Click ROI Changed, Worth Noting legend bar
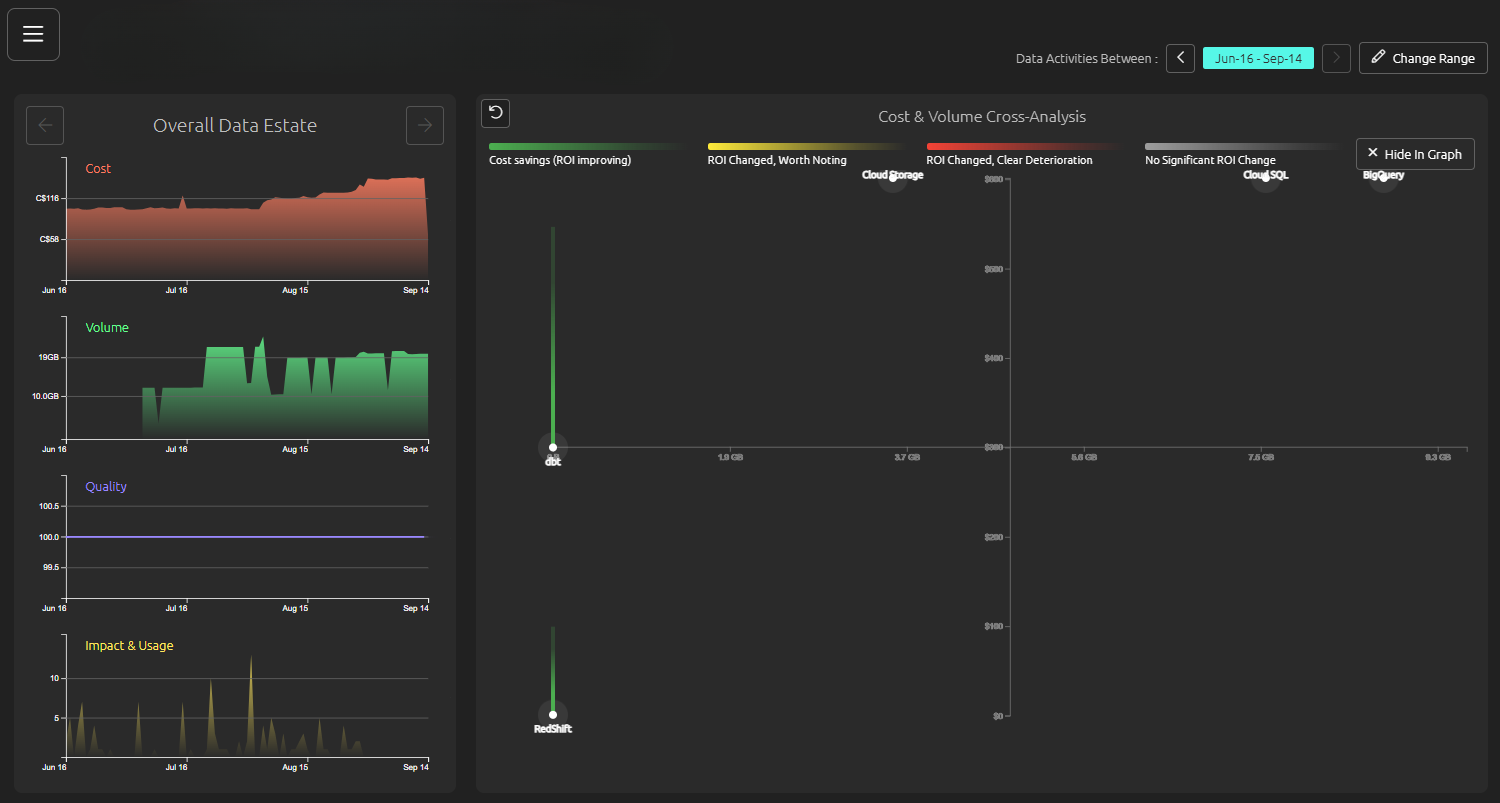 tap(807, 146)
